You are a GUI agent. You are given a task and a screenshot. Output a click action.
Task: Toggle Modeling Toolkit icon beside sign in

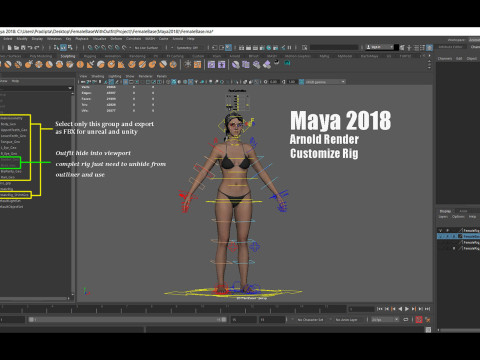403,48
